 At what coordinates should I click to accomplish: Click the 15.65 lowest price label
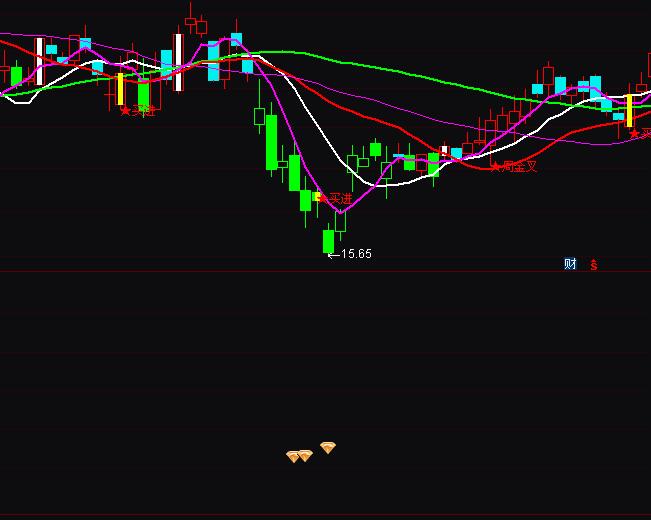pos(350,254)
